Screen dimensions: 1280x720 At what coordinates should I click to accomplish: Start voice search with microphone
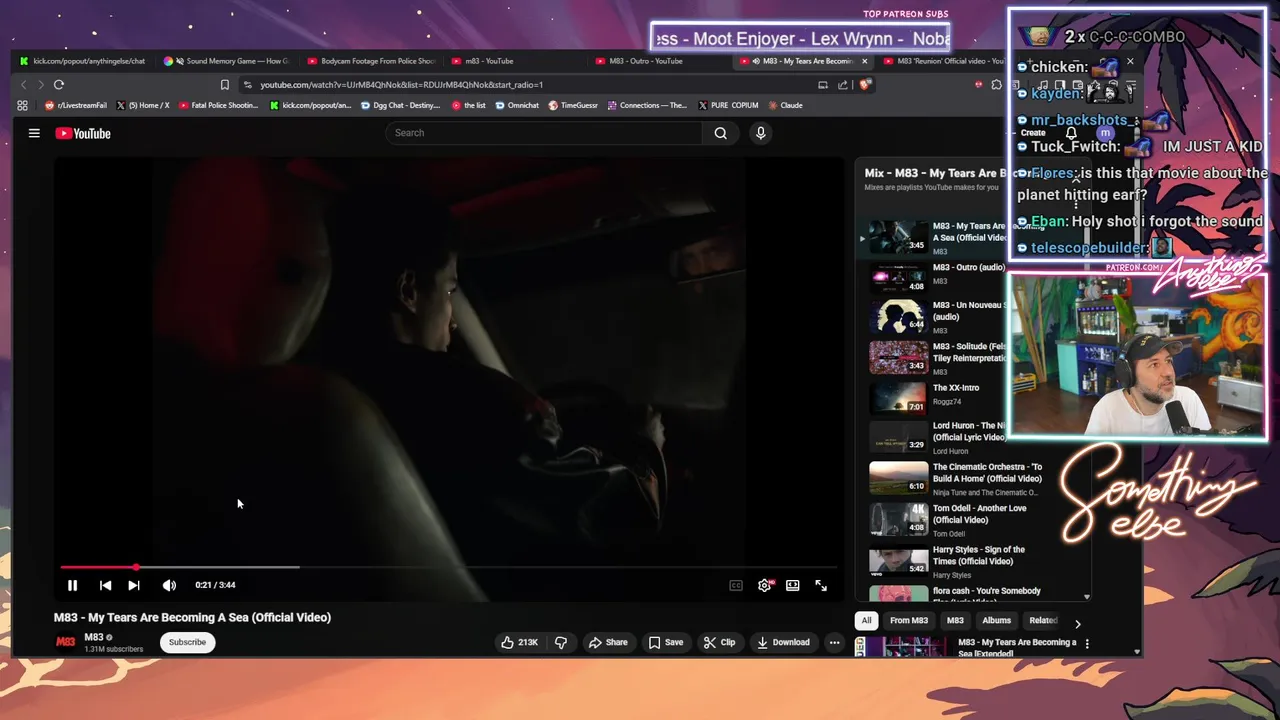pos(761,133)
